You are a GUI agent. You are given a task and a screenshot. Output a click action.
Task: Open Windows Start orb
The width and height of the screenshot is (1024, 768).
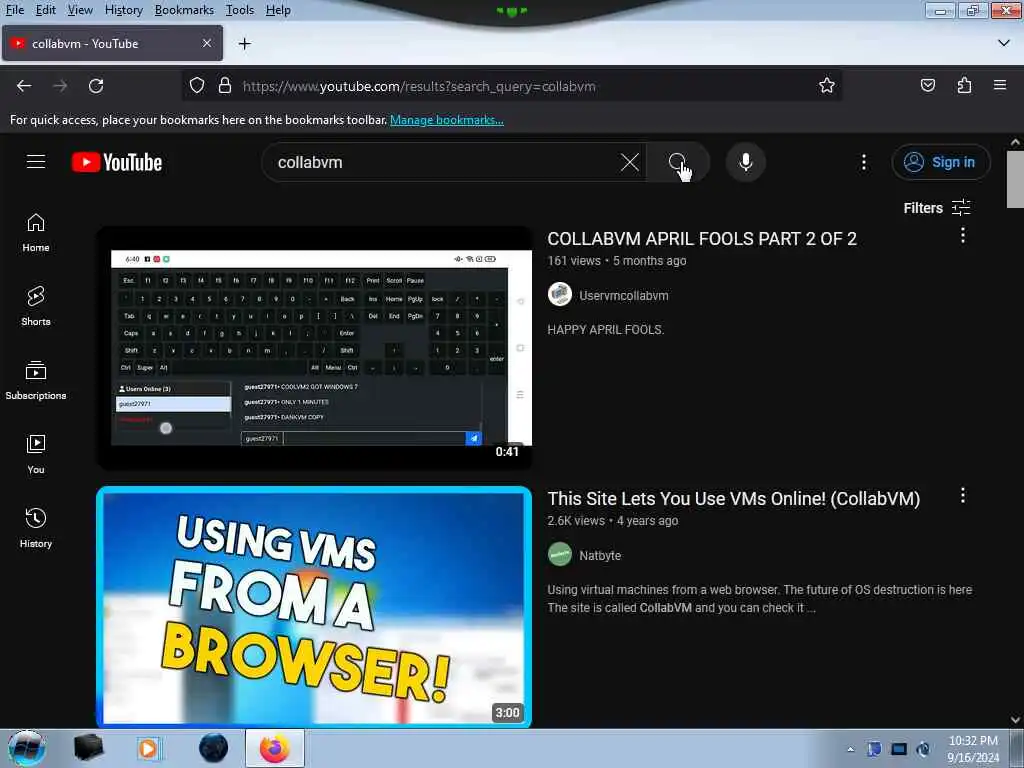(x=27, y=748)
